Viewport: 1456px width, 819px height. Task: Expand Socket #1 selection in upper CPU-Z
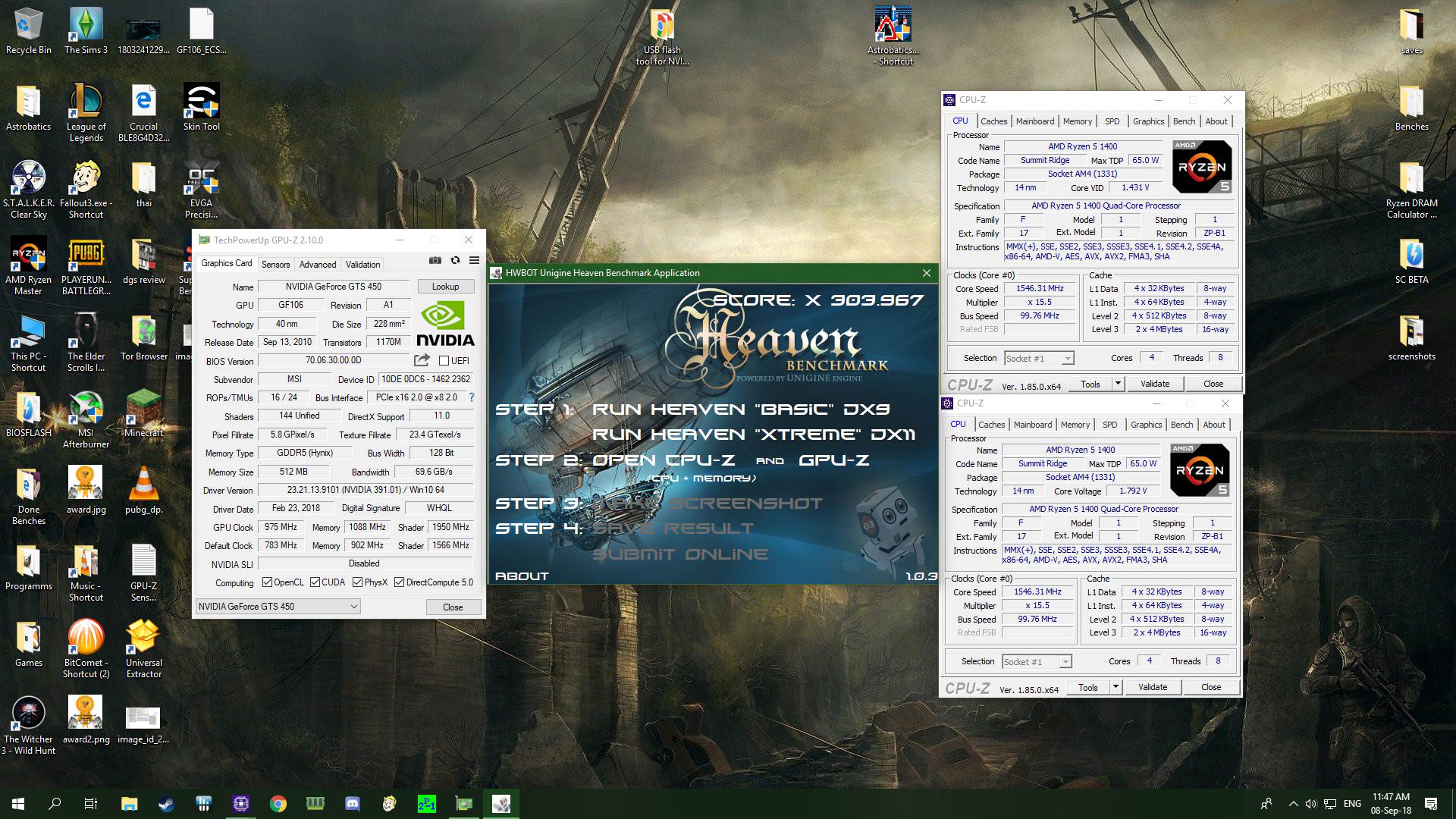click(x=1039, y=359)
